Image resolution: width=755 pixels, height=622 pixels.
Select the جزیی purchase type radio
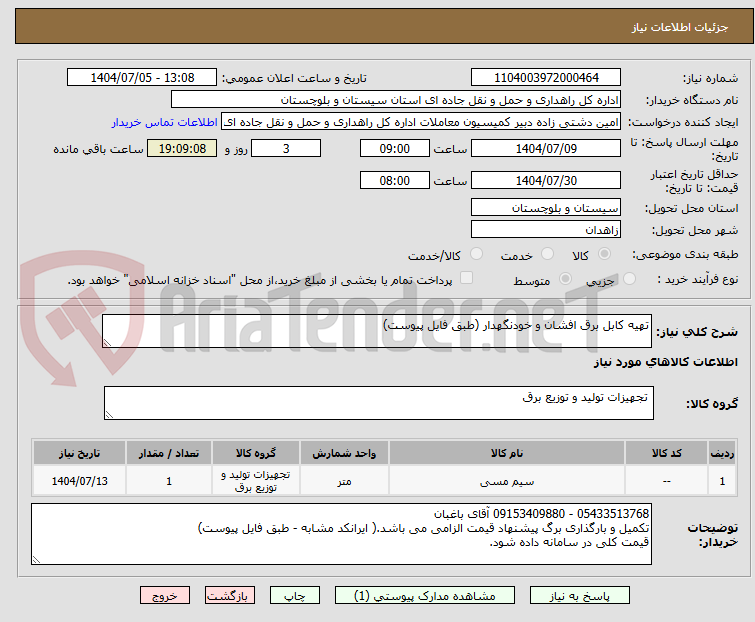point(629,278)
